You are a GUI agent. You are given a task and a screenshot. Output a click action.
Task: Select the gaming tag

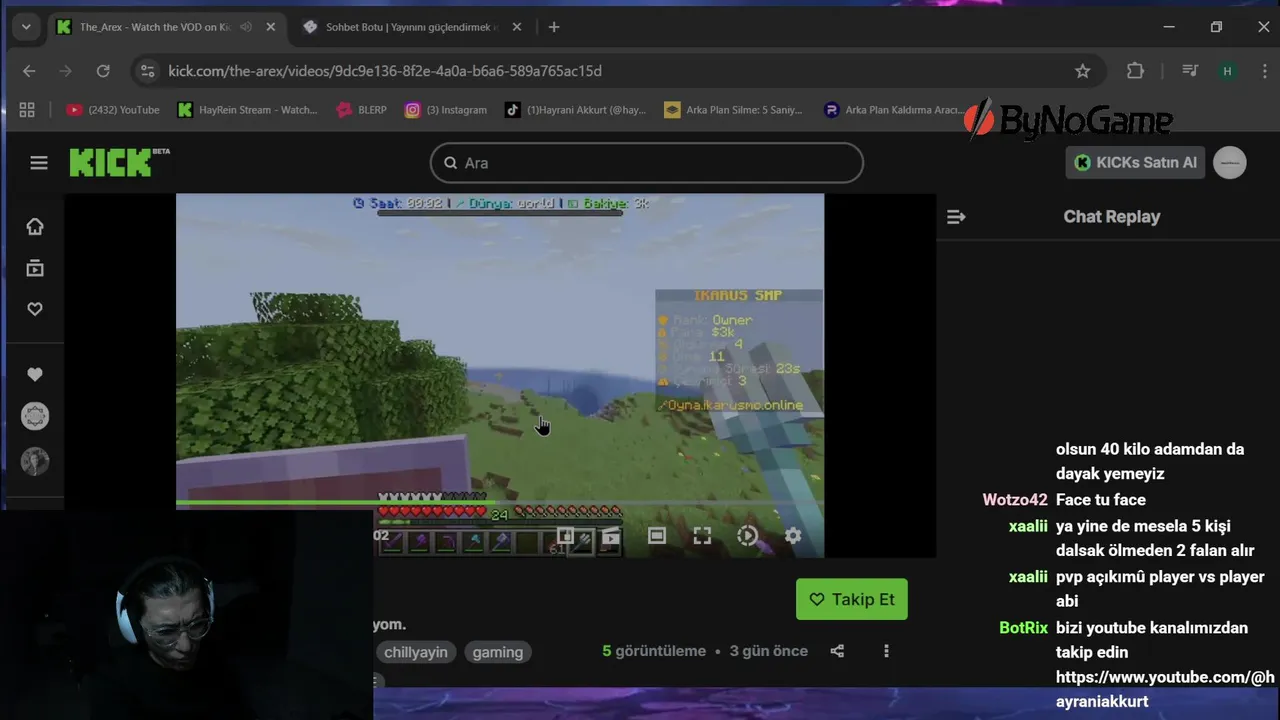click(498, 652)
